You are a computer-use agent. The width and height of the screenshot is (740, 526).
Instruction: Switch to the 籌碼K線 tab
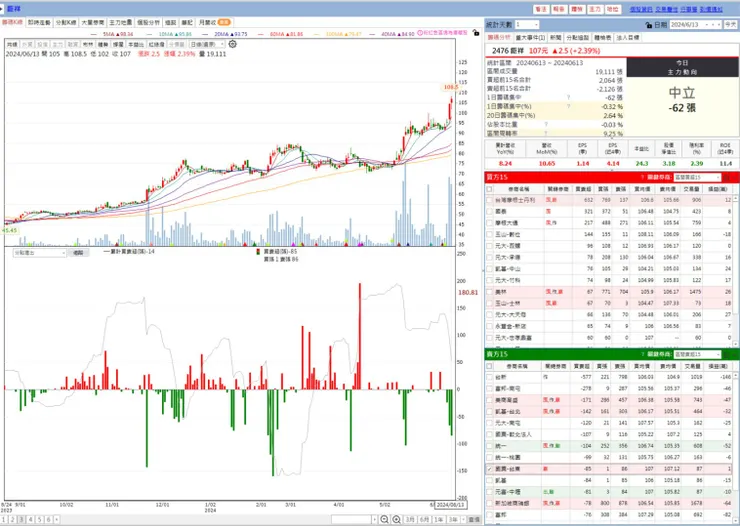coord(12,22)
